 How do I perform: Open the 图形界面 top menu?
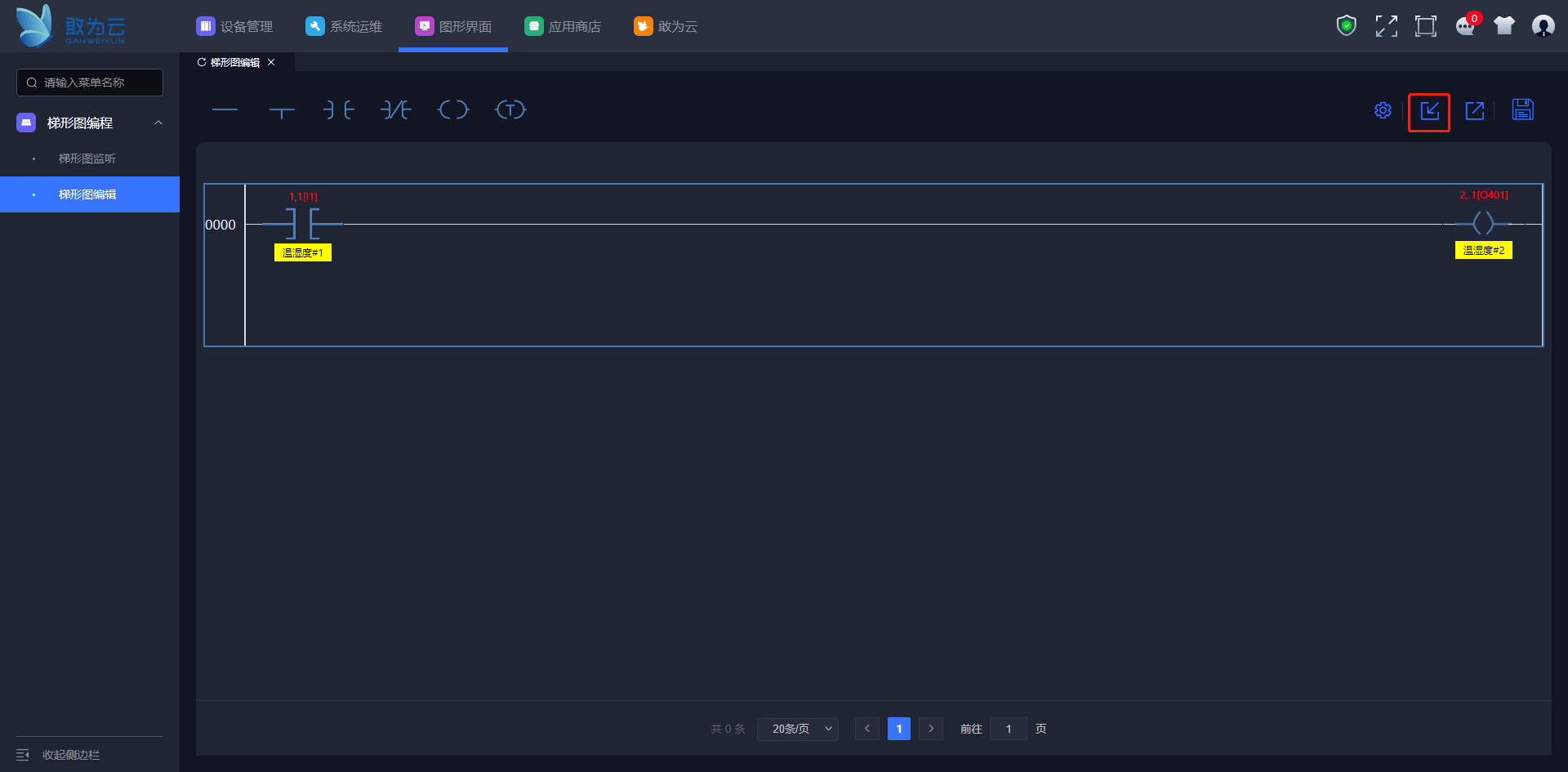tap(453, 26)
